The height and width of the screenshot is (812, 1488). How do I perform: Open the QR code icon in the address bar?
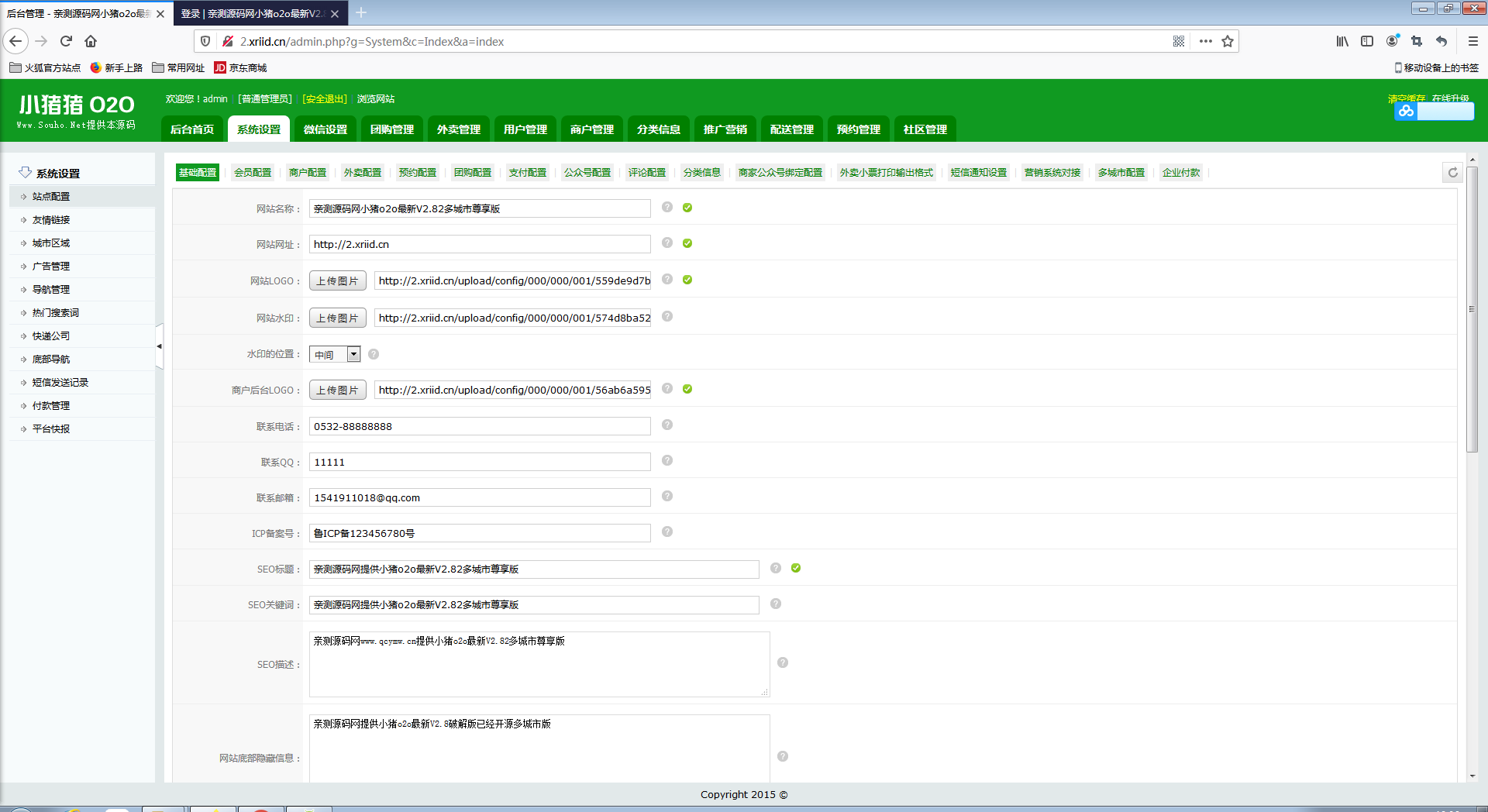pos(1179,41)
